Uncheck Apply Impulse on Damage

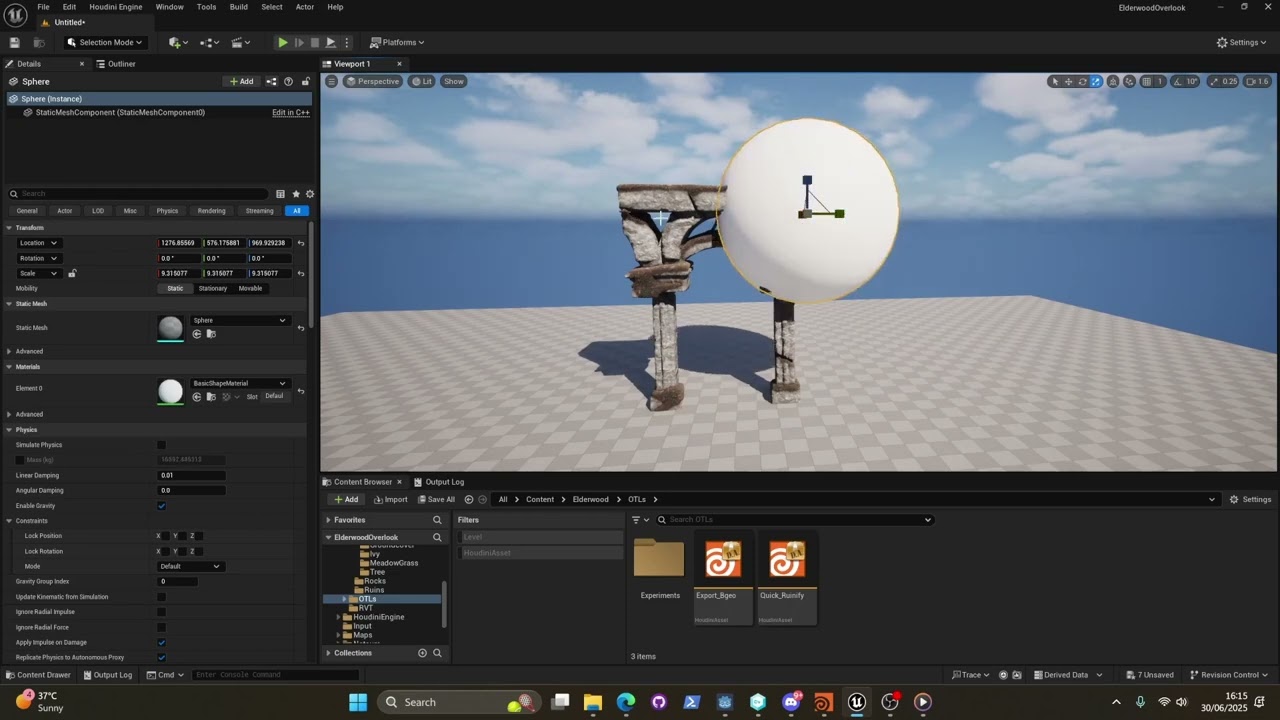pyautogui.click(x=162, y=642)
